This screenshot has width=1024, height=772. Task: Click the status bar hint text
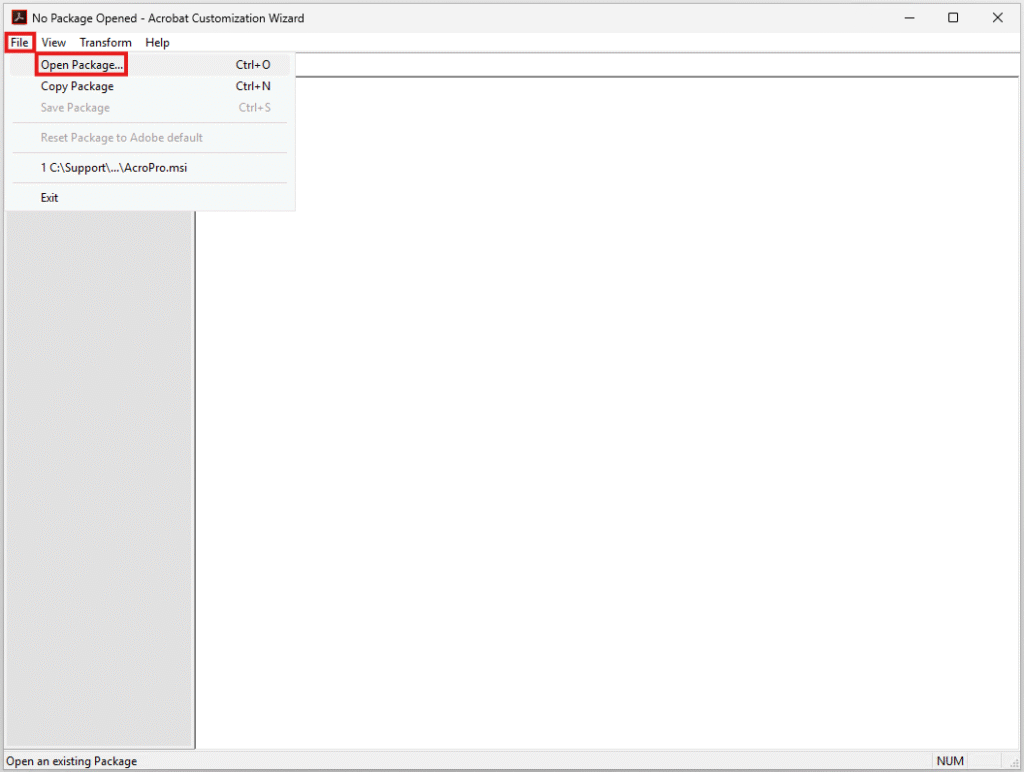click(72, 761)
